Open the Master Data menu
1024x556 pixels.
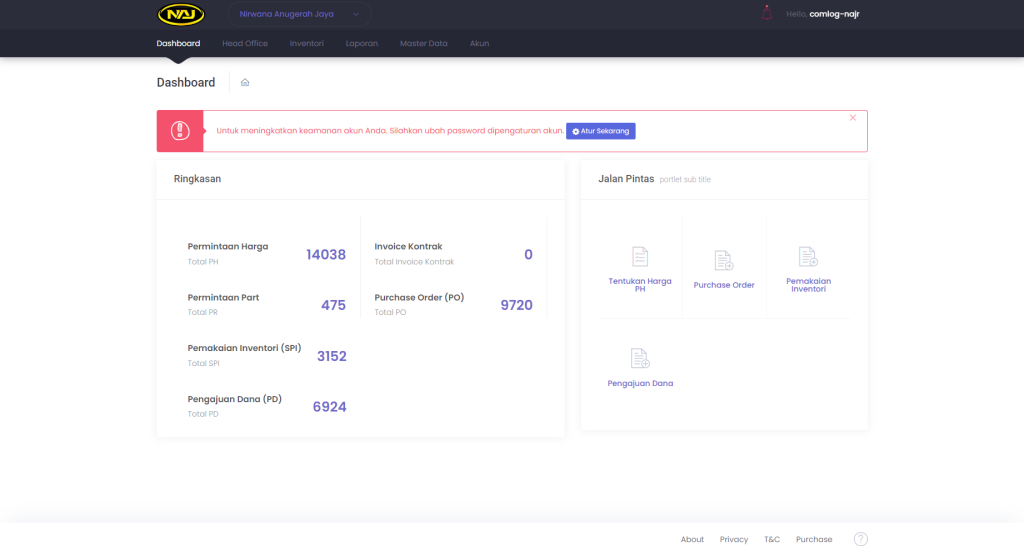pos(424,44)
